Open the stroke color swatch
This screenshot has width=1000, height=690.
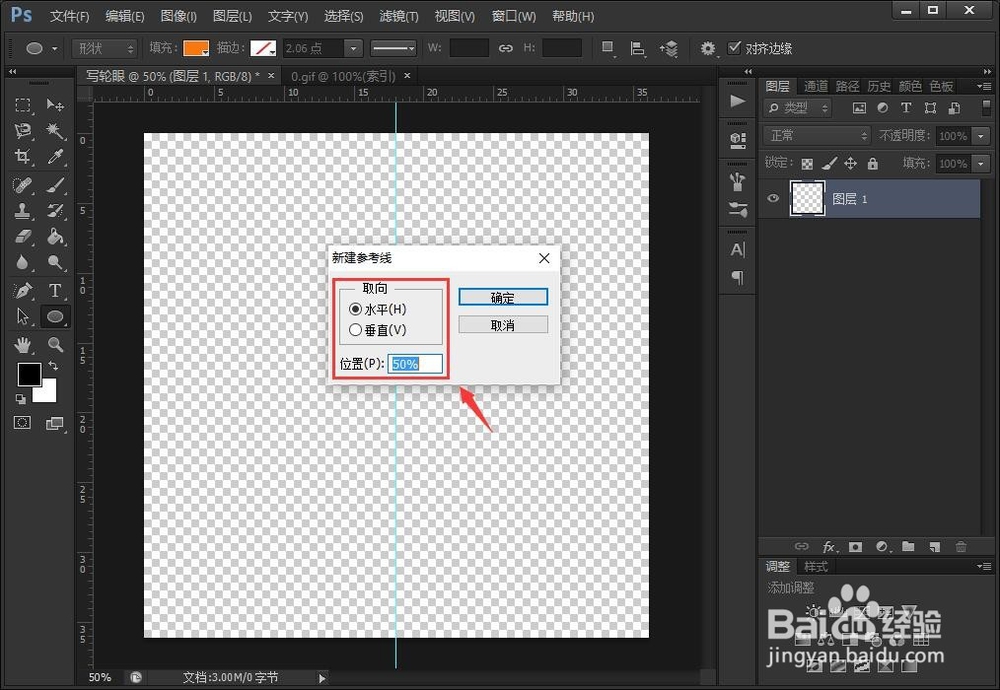coord(263,48)
